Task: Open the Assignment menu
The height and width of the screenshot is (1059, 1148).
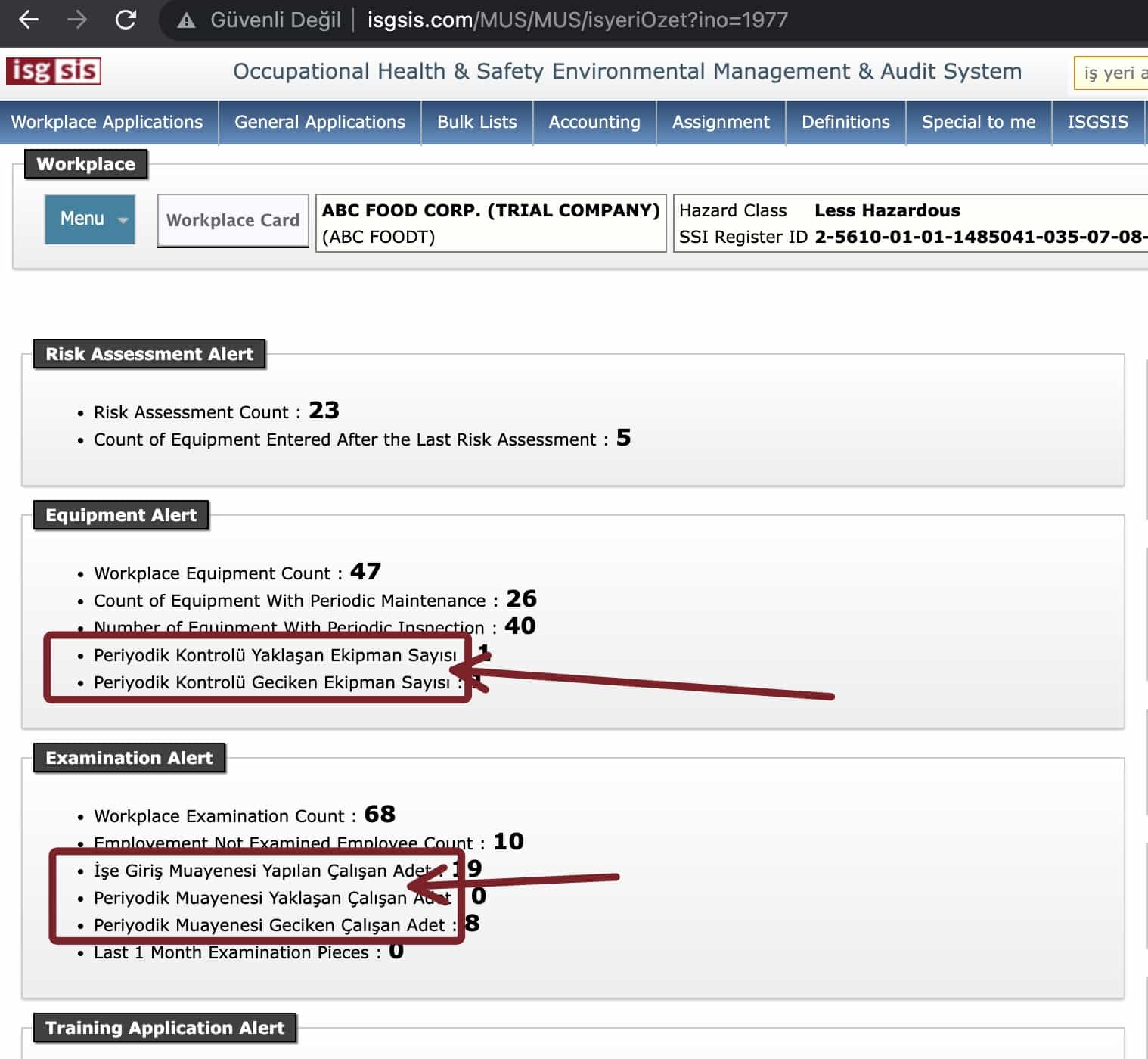Action: [720, 122]
